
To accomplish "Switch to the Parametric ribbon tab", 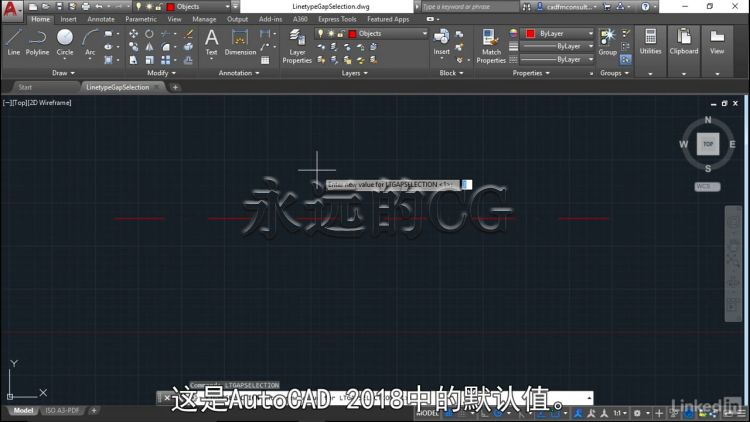I will click(141, 19).
